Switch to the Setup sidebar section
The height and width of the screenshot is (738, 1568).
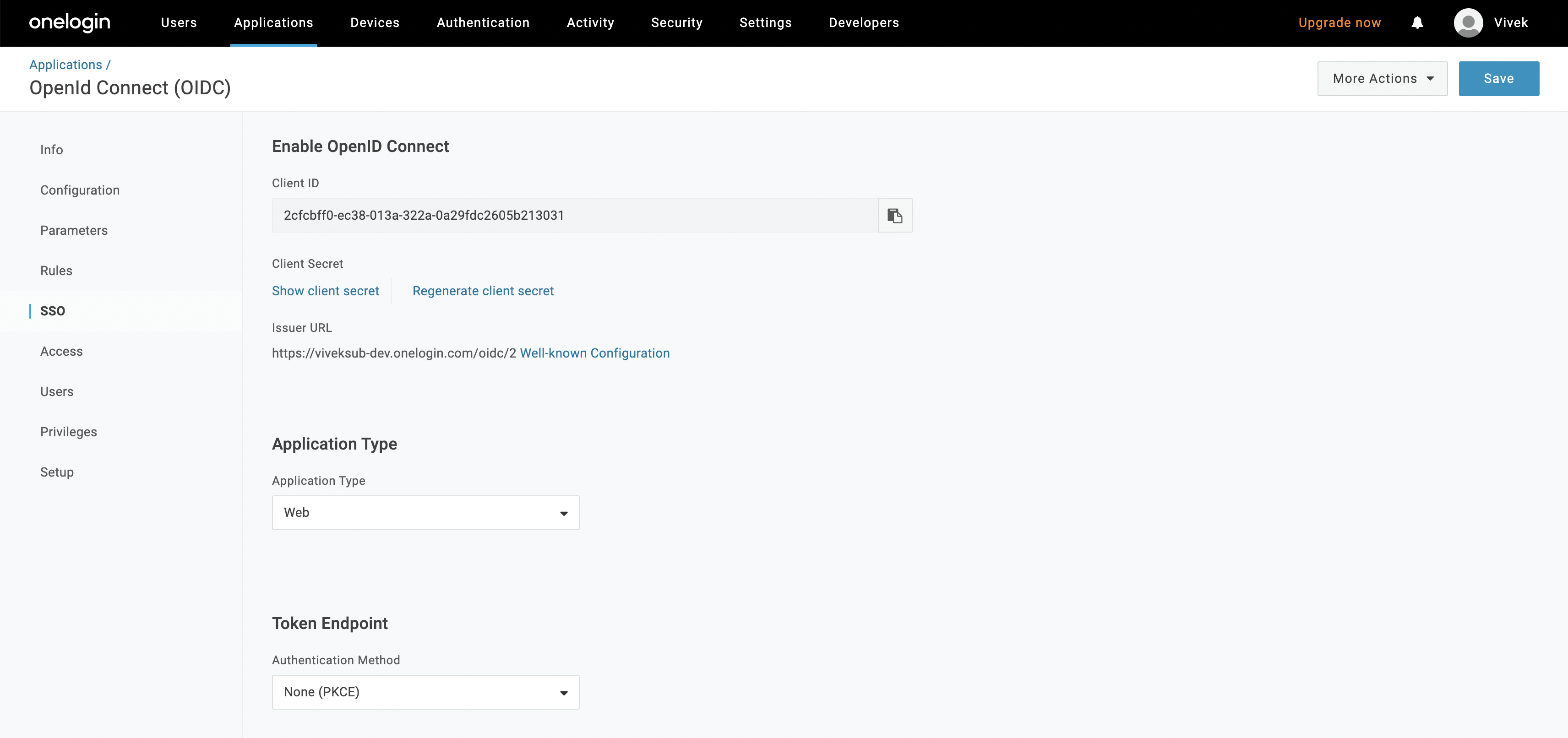click(x=57, y=472)
